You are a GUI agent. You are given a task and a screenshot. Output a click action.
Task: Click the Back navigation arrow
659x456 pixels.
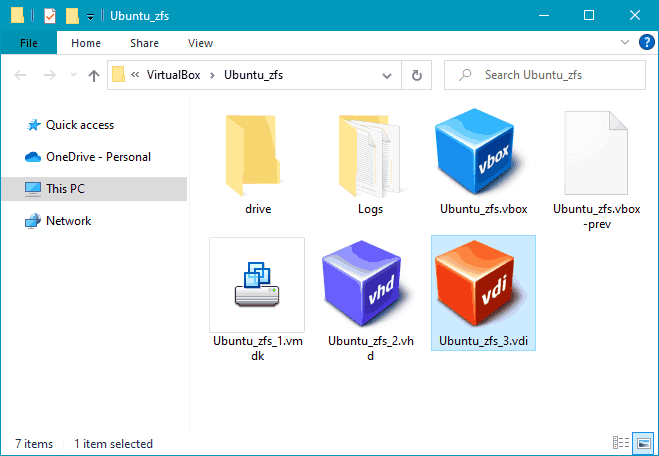[x=20, y=75]
